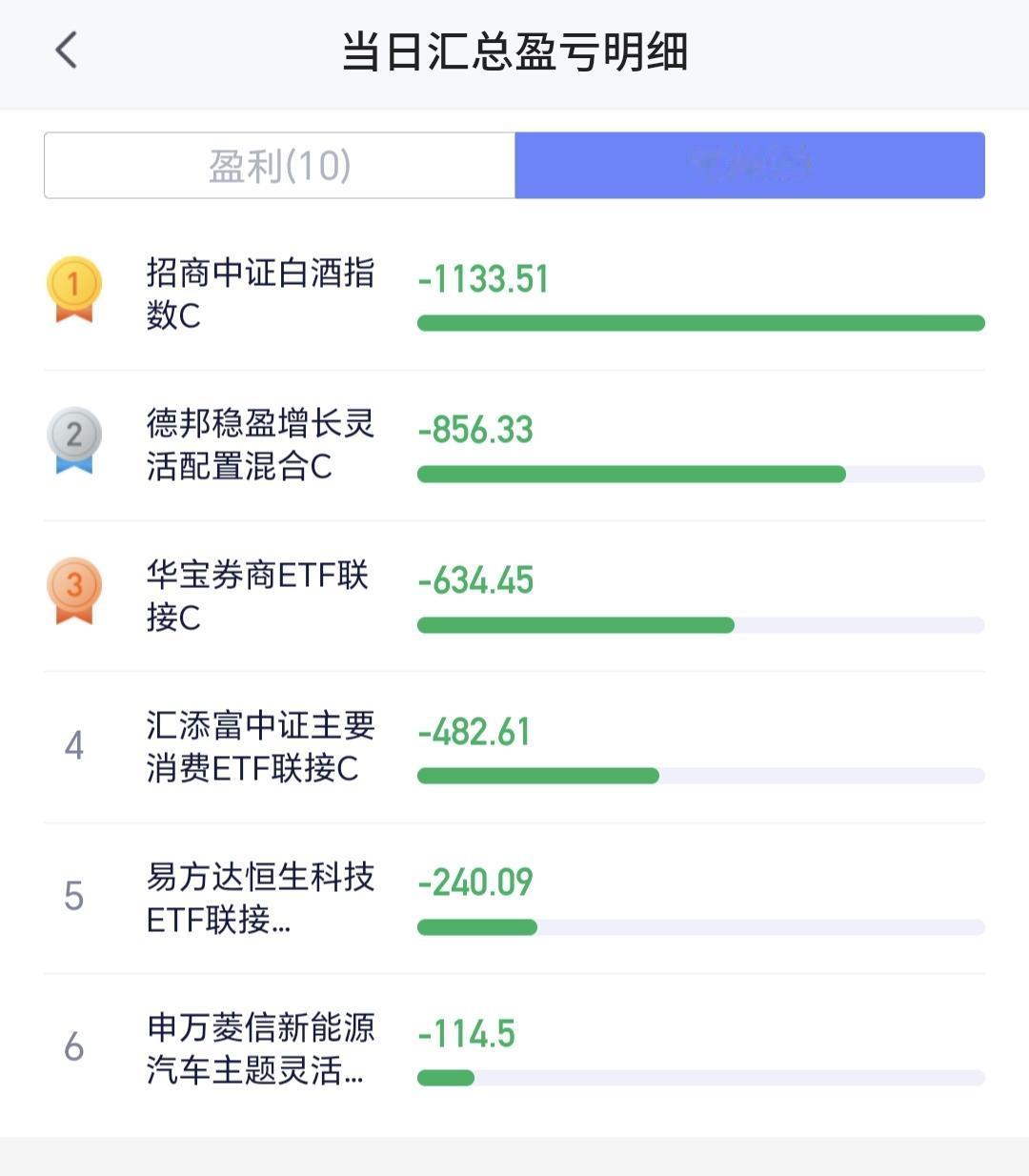Select rank number 6 indicator
This screenshot has height=1176, width=1029.
point(74,1047)
